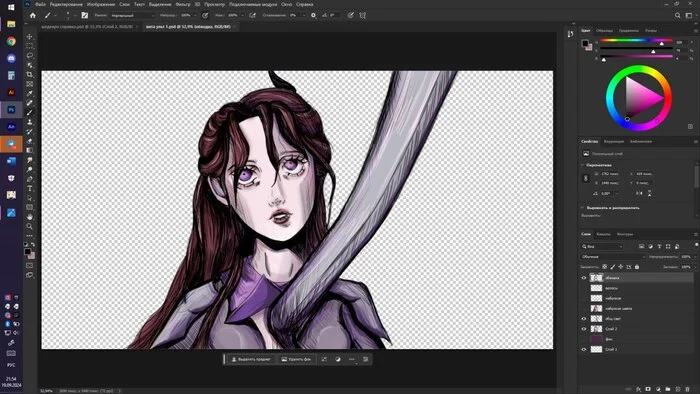Select the Move tool

(29, 37)
